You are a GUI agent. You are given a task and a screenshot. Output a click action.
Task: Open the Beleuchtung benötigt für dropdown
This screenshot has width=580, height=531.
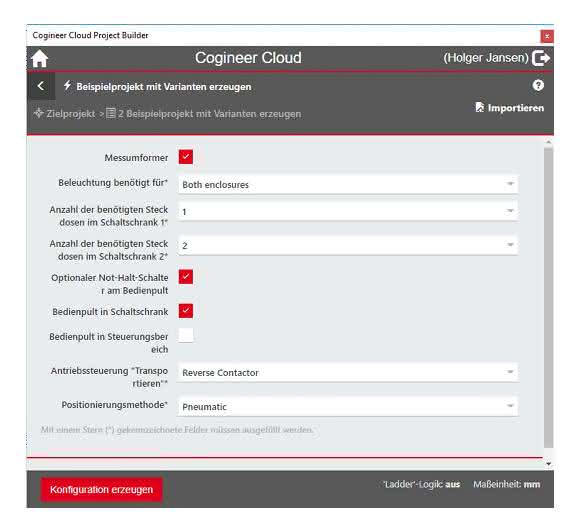click(x=347, y=185)
